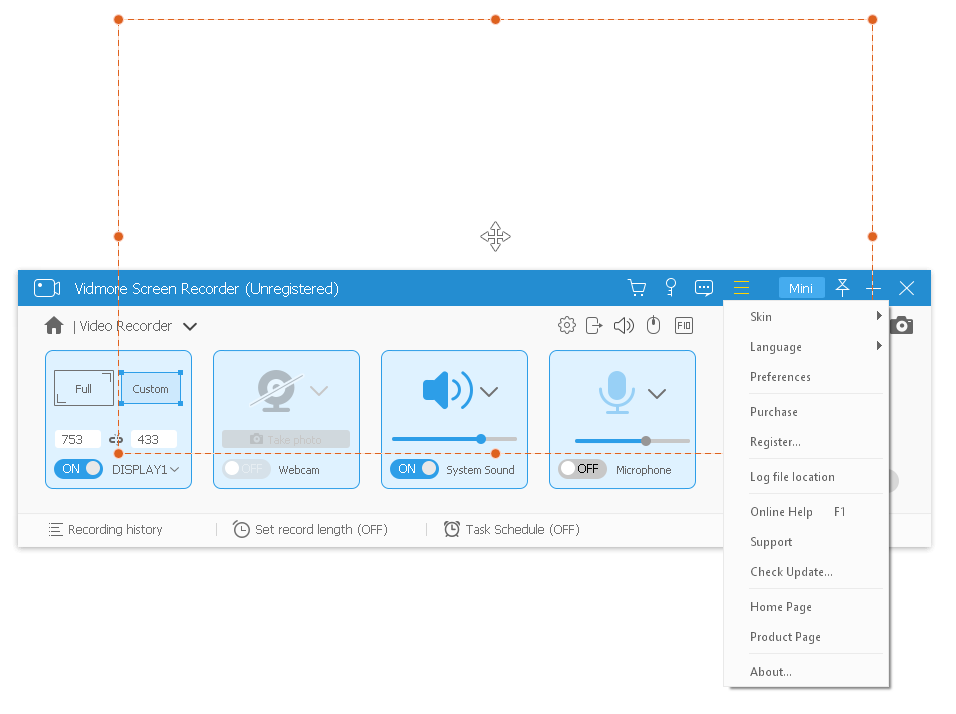
Task: Click the disabled webcam icon
Action: click(276, 391)
